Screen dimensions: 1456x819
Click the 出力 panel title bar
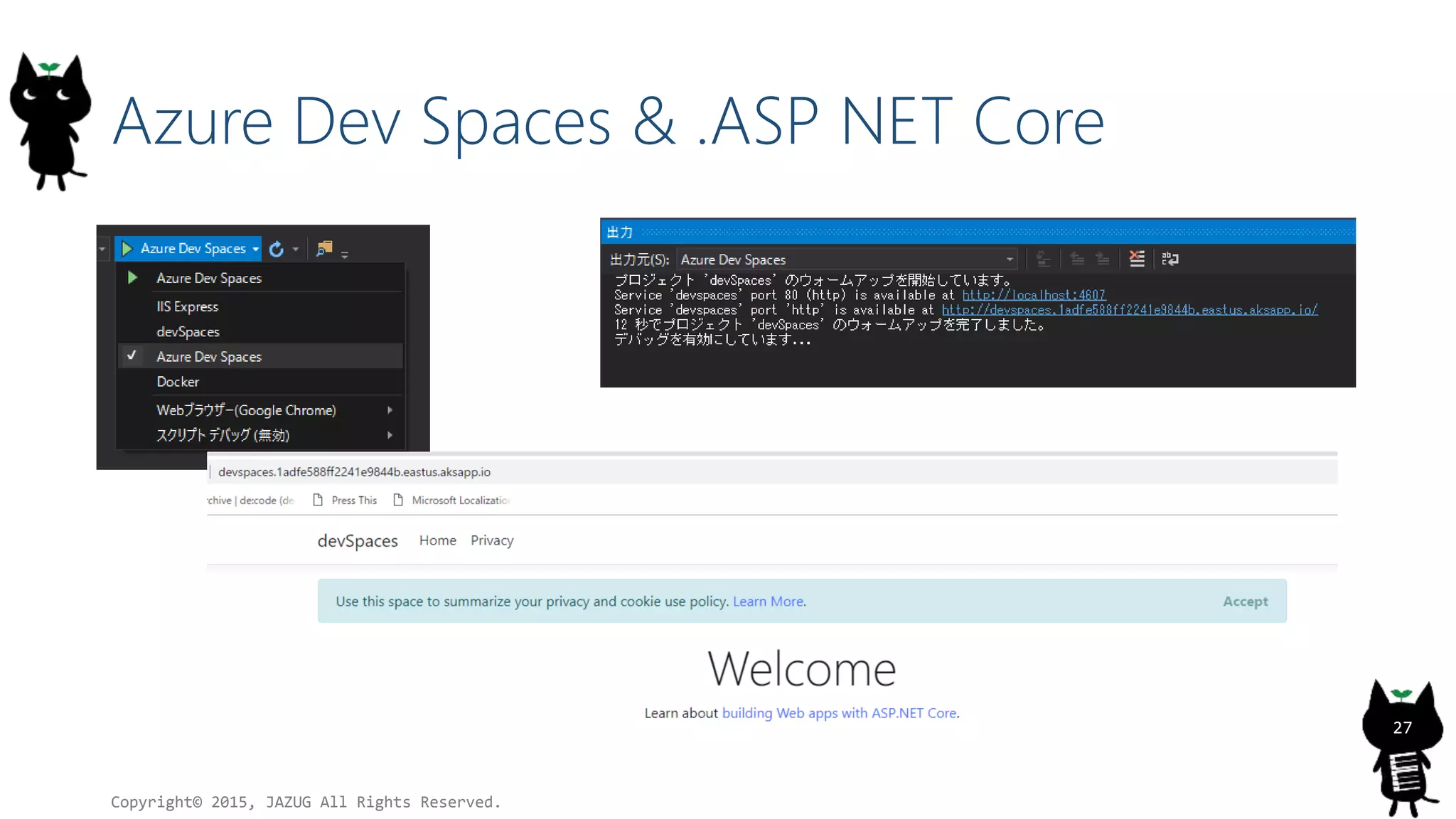click(x=978, y=232)
